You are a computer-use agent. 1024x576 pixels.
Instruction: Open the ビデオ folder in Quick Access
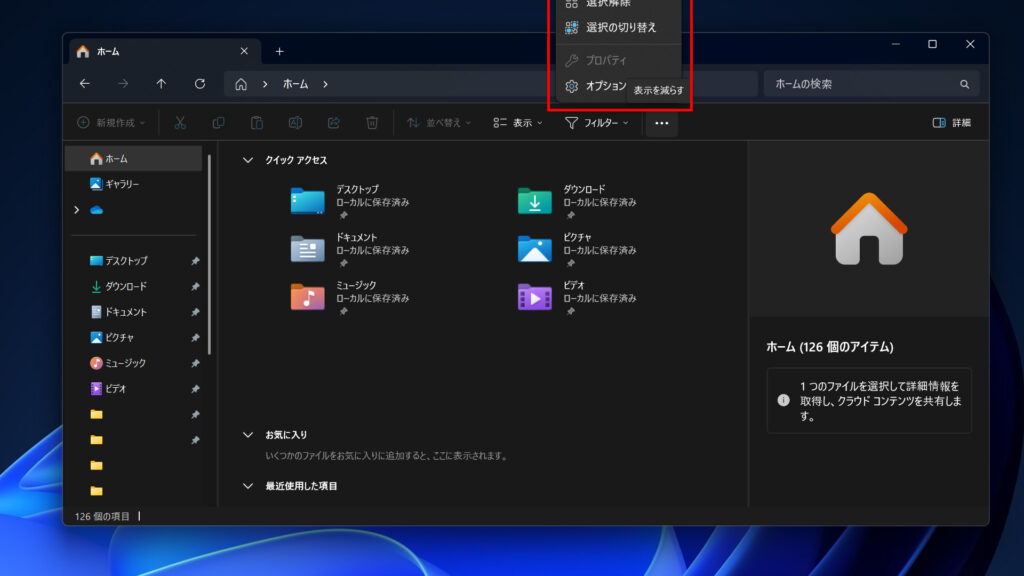[x=577, y=297]
